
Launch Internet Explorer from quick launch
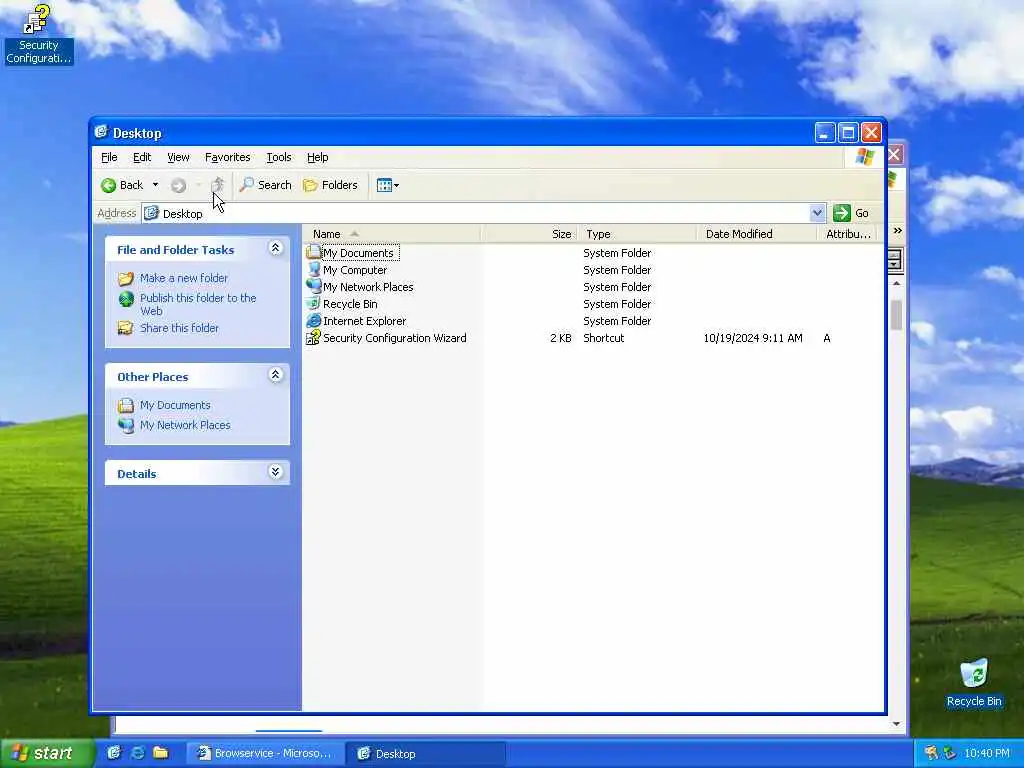click(x=137, y=753)
